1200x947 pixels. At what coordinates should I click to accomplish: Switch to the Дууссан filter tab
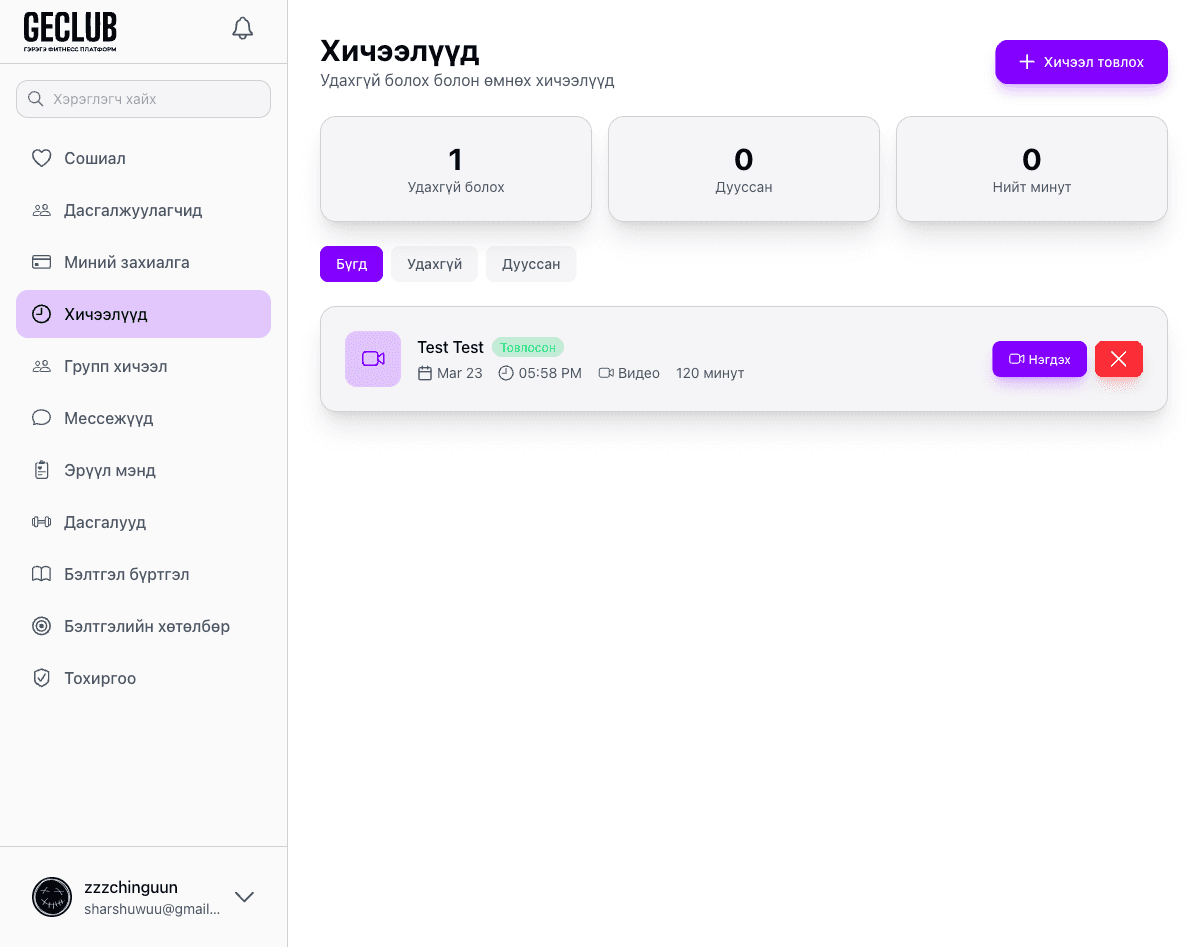point(530,264)
